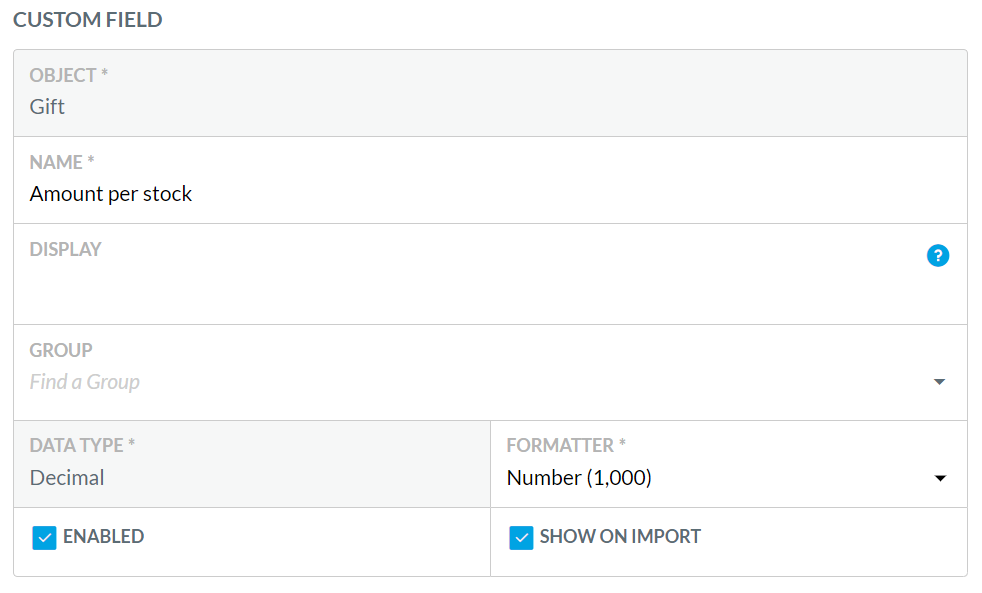
Task: Edit the Amount per stock name field
Action: click(x=490, y=194)
